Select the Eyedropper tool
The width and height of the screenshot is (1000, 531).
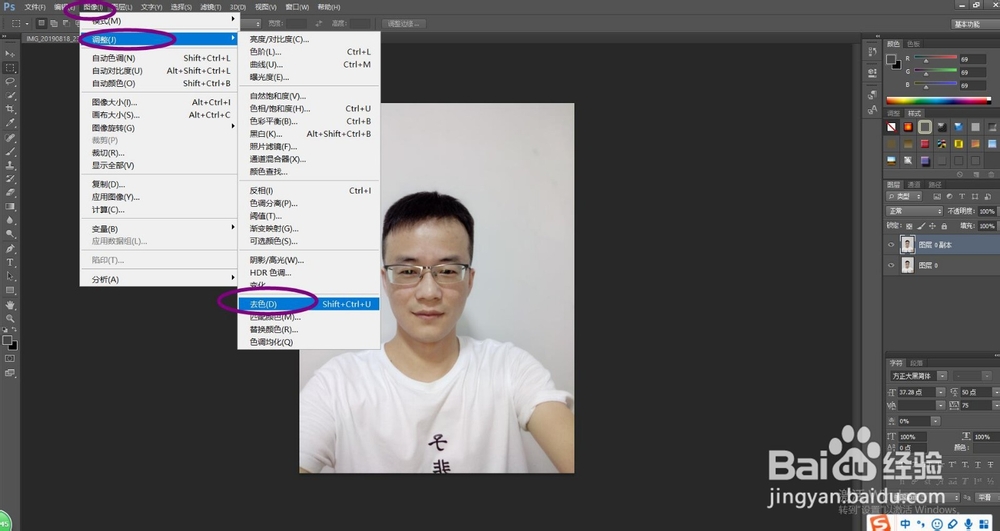pos(10,124)
